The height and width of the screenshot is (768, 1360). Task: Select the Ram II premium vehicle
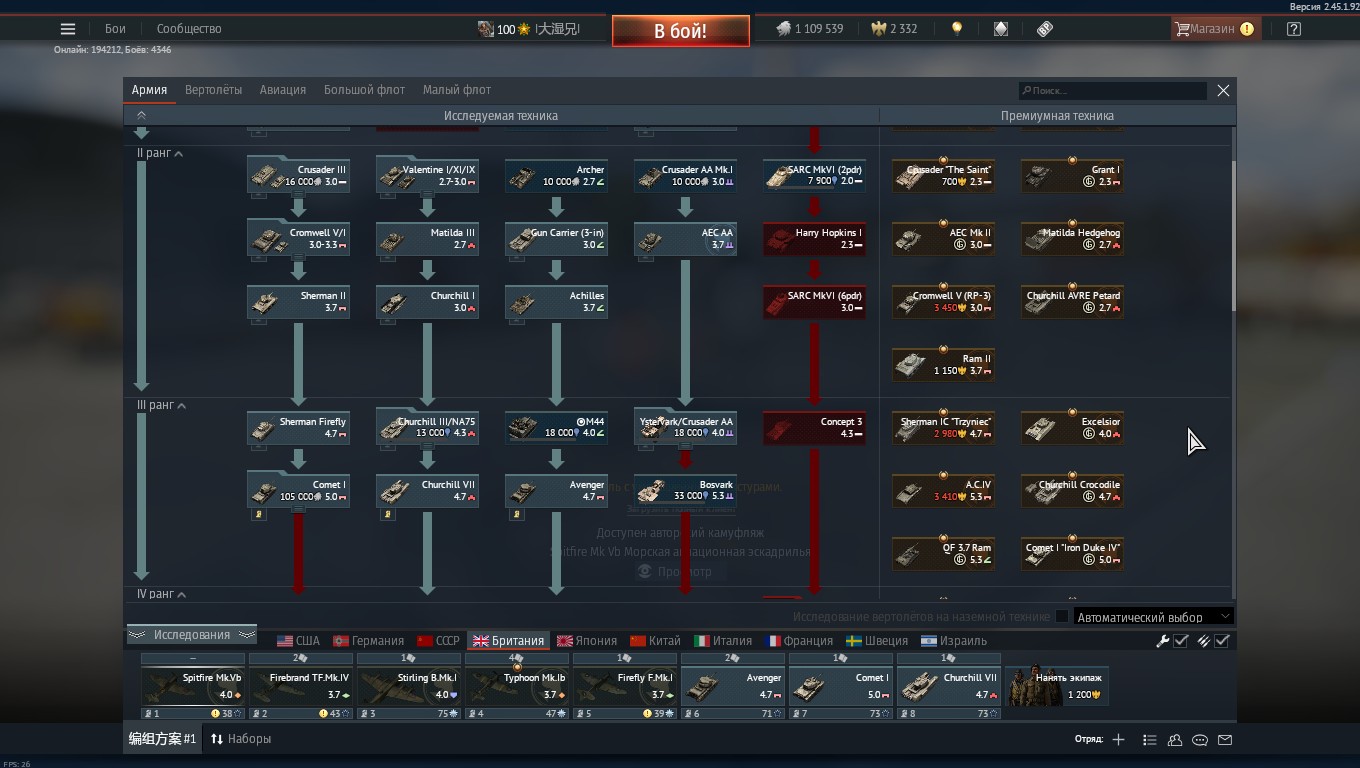[943, 365]
